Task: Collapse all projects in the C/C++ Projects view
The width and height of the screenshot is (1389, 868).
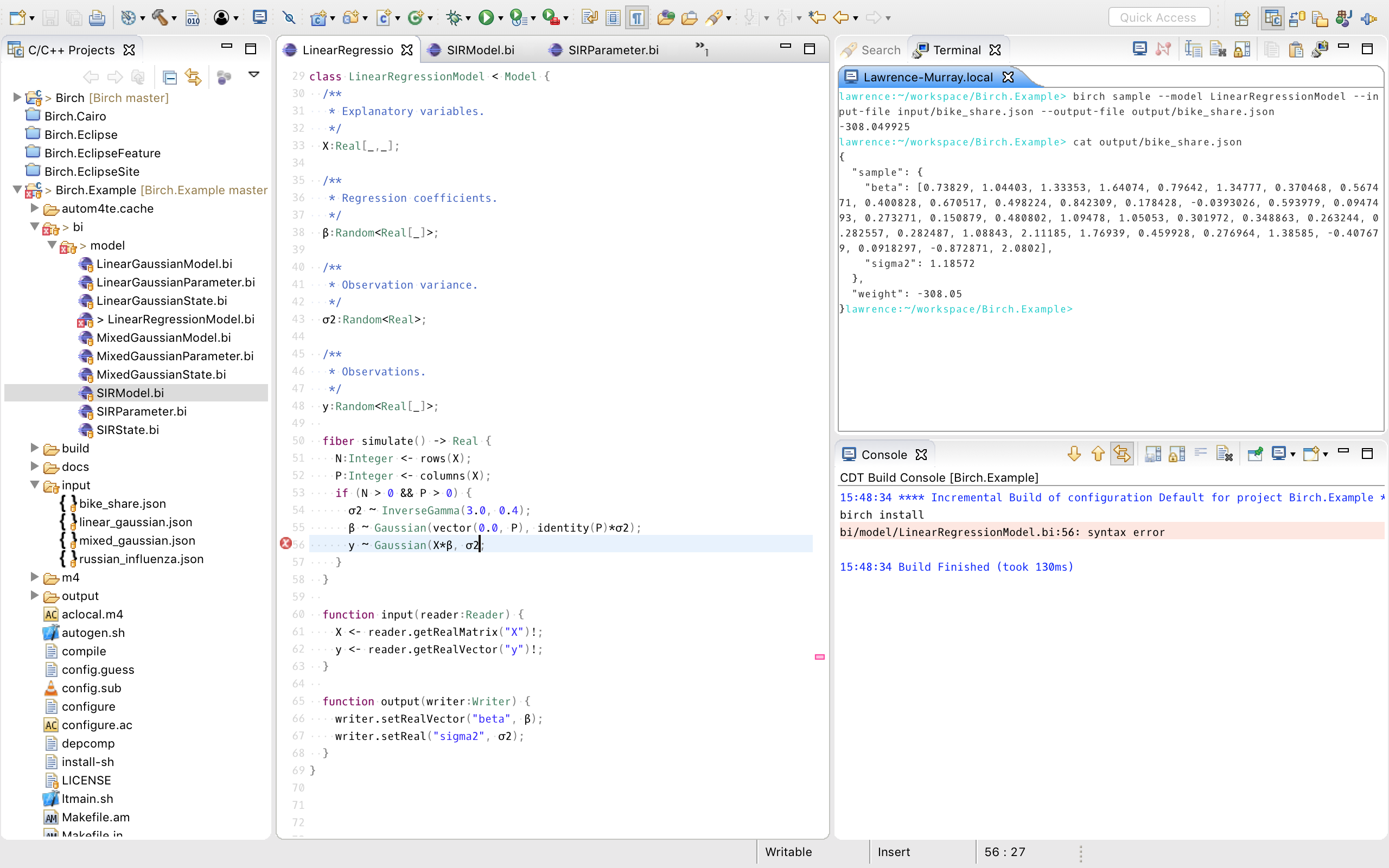Action: (170, 76)
